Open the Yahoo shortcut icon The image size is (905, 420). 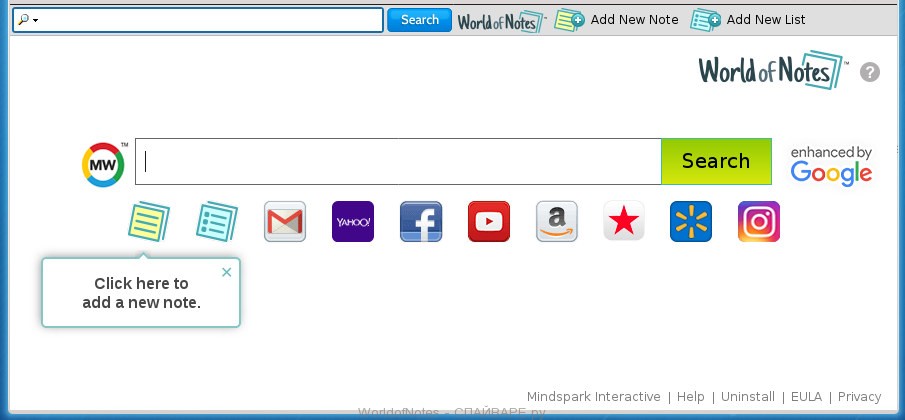click(353, 222)
